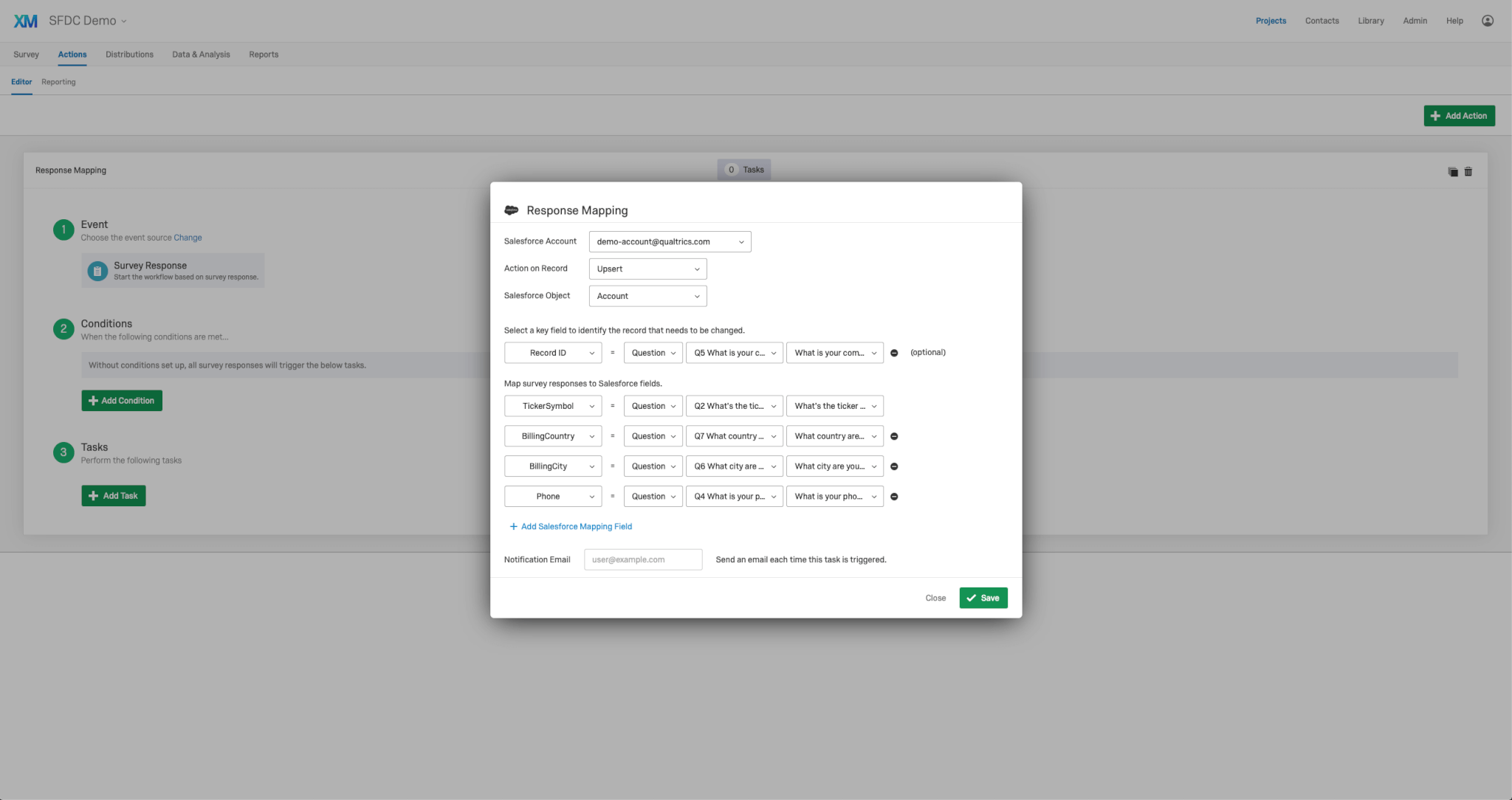Open the Question source dropdown in Phone row
The image size is (1512, 800).
(653, 497)
